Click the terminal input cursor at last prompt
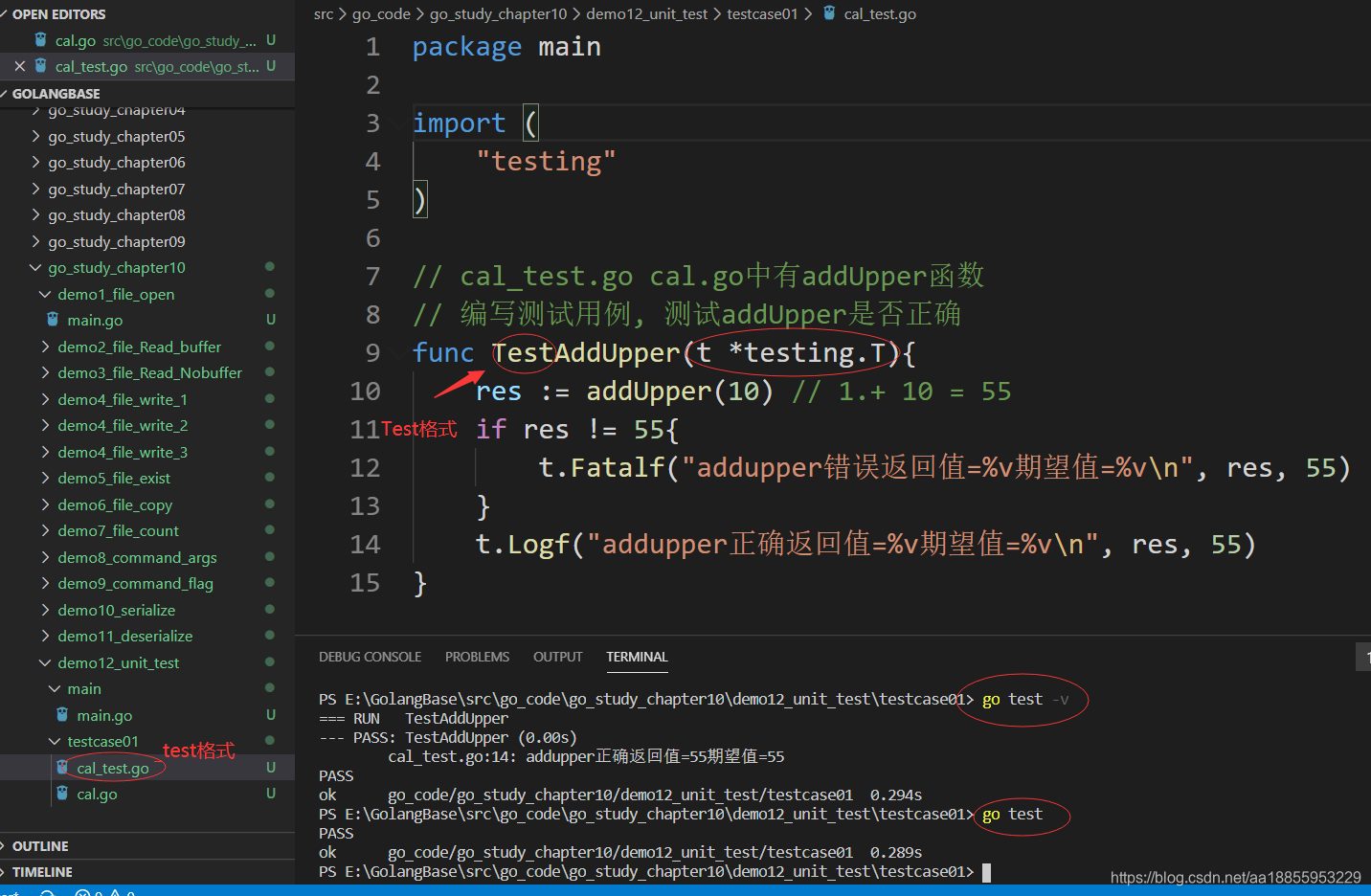Image resolution: width=1371 pixels, height=896 pixels. [x=986, y=872]
